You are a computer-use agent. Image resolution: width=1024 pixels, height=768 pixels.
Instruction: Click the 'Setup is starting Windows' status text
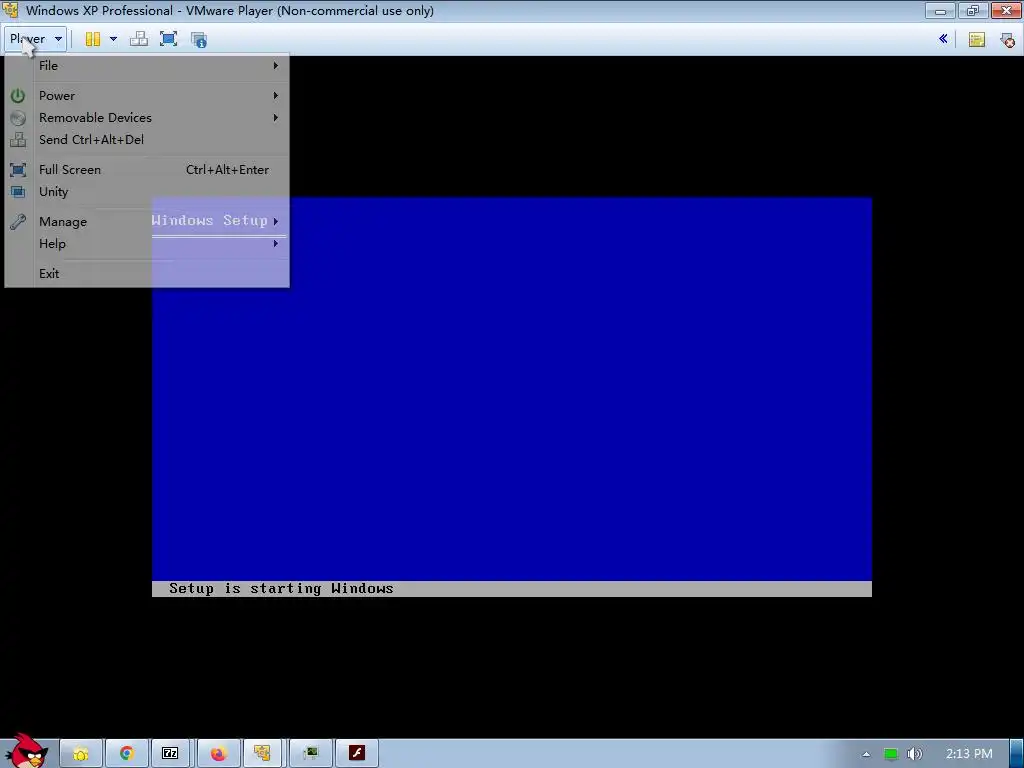[281, 588]
